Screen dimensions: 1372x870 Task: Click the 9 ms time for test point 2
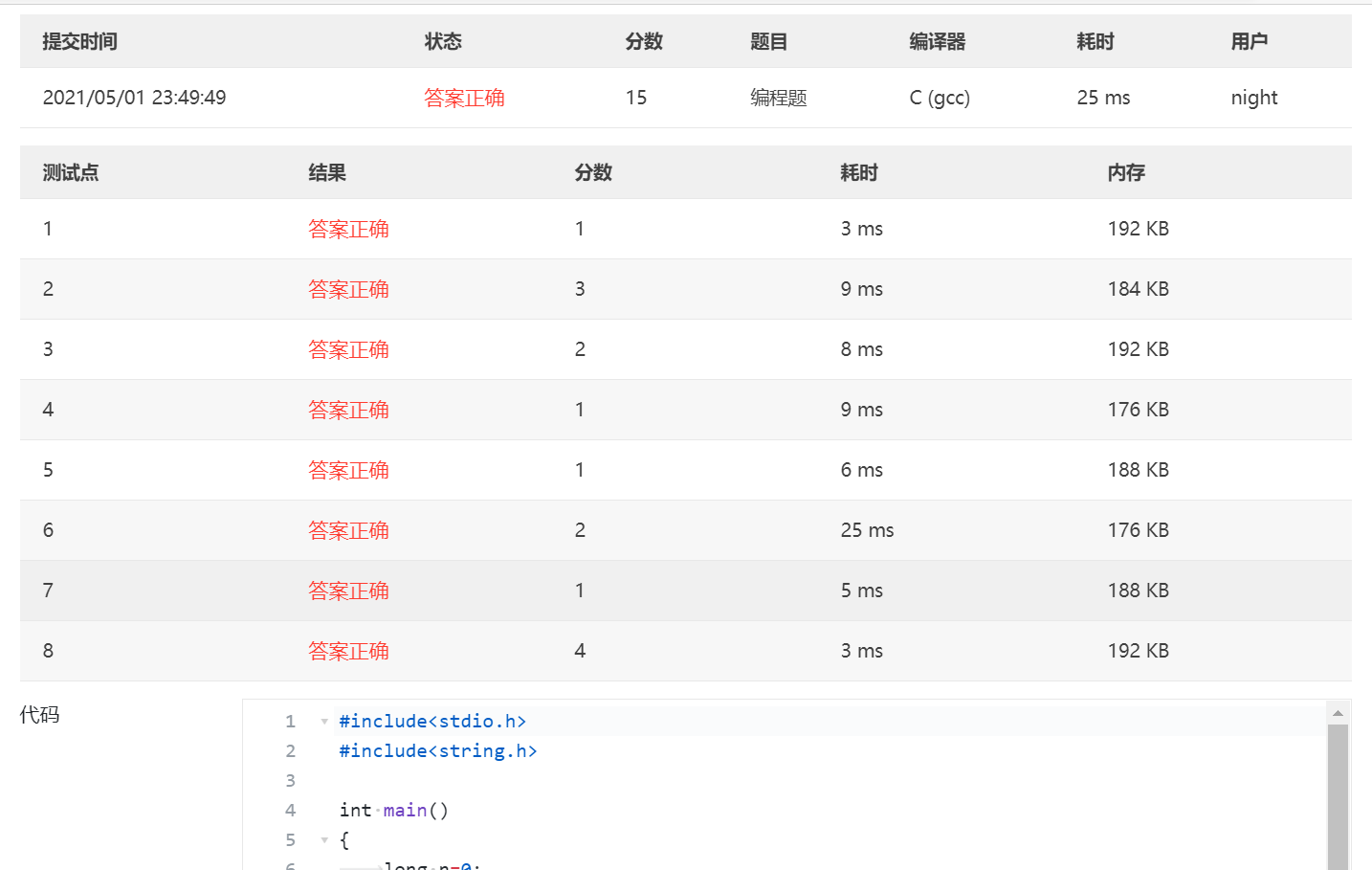point(862,289)
